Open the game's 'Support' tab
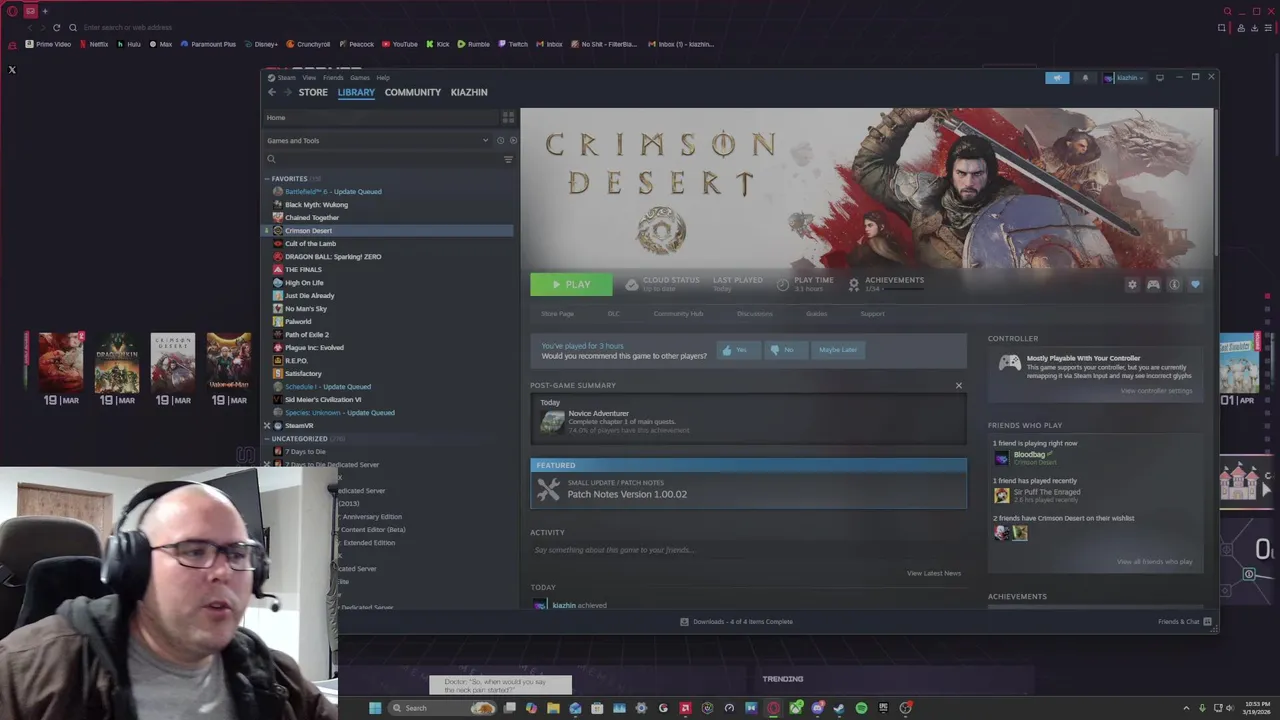Image resolution: width=1280 pixels, height=720 pixels. point(872,314)
